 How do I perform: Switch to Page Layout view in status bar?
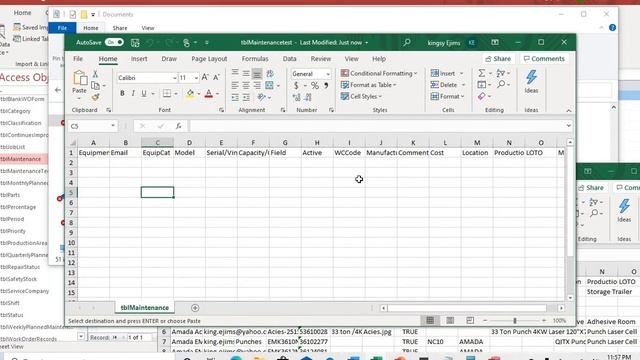click(x=450, y=321)
